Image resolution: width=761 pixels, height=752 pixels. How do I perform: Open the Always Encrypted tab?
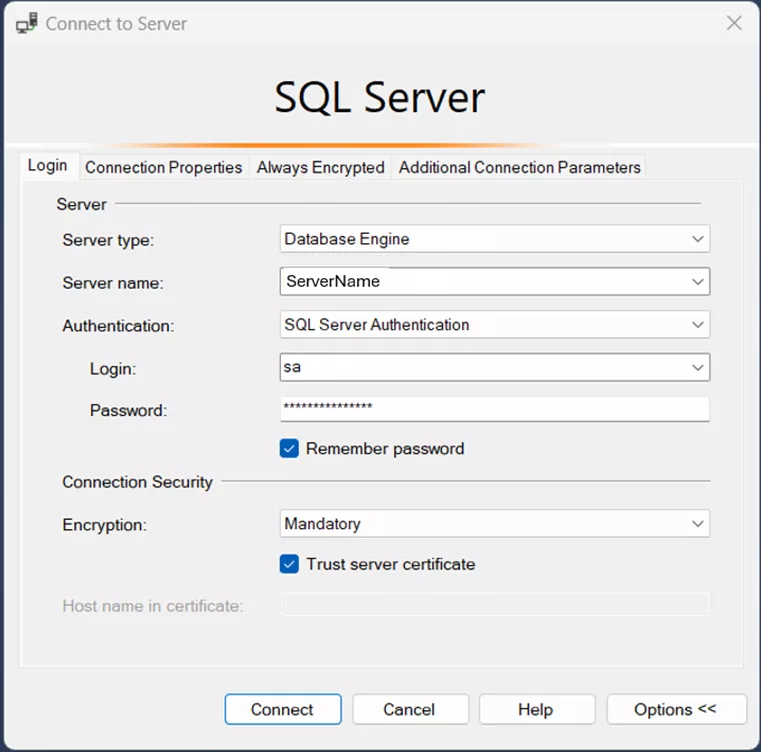pos(320,167)
